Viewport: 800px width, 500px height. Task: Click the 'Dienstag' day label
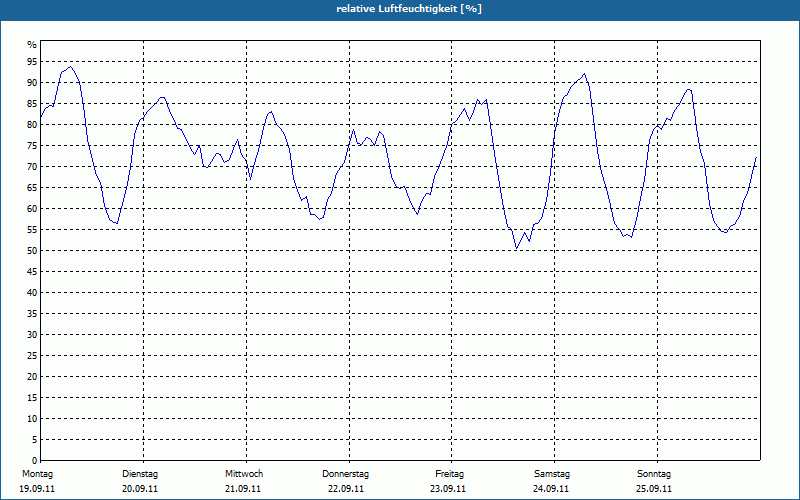coord(140,474)
